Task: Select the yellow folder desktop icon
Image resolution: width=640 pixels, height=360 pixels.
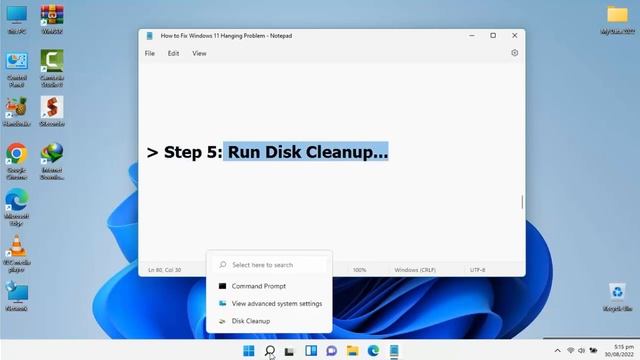Action: 617,20
